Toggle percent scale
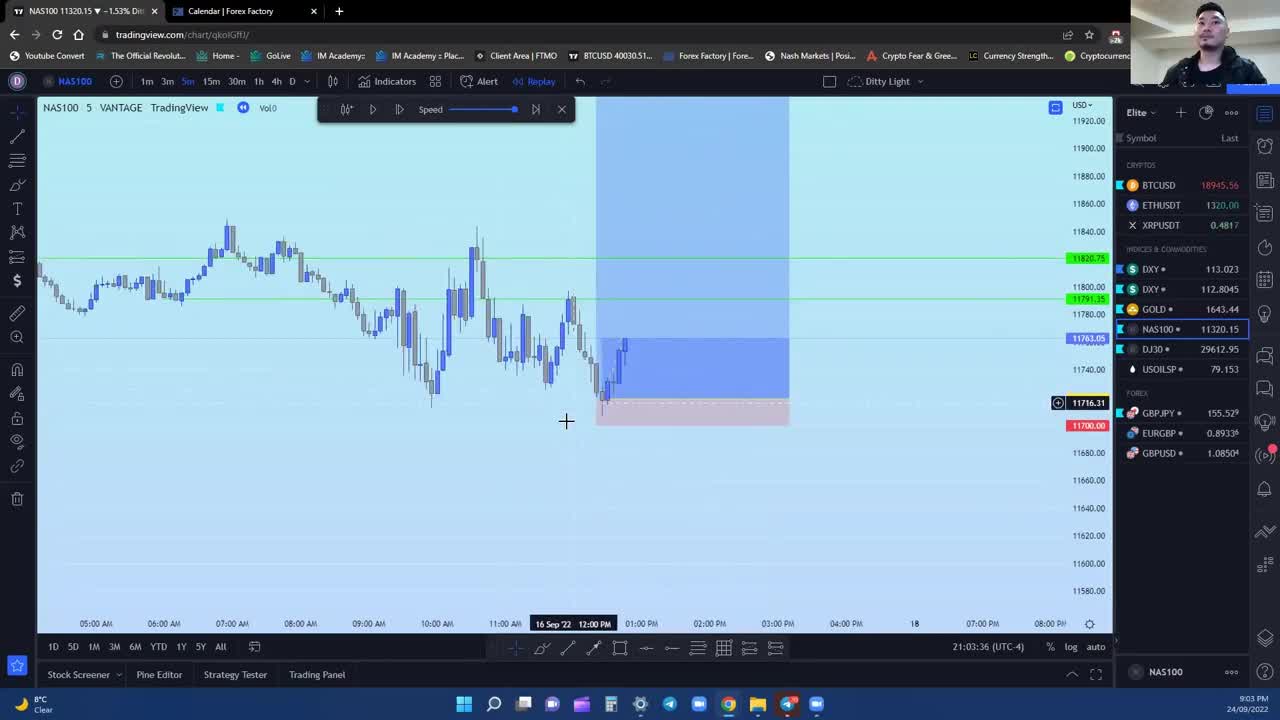Image resolution: width=1280 pixels, height=720 pixels. pyautogui.click(x=1050, y=647)
